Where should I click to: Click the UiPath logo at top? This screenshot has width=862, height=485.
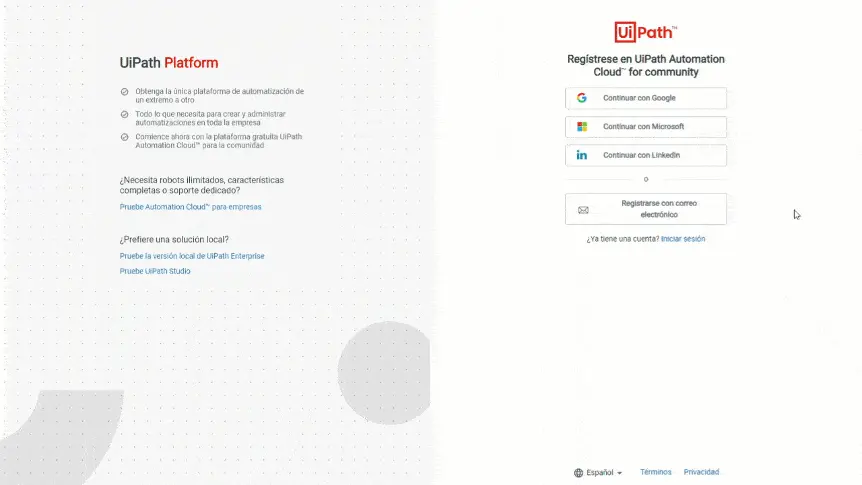click(x=645, y=32)
